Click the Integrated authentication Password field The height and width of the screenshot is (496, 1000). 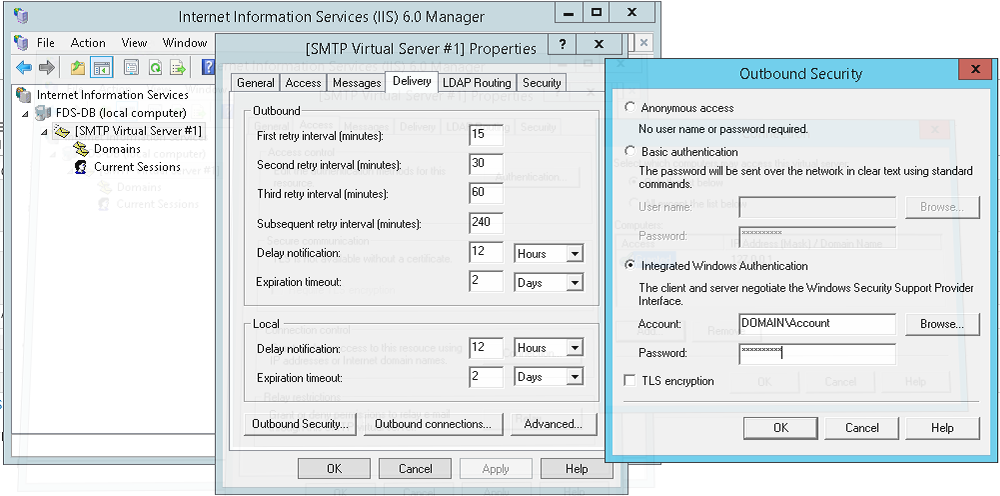click(x=817, y=354)
